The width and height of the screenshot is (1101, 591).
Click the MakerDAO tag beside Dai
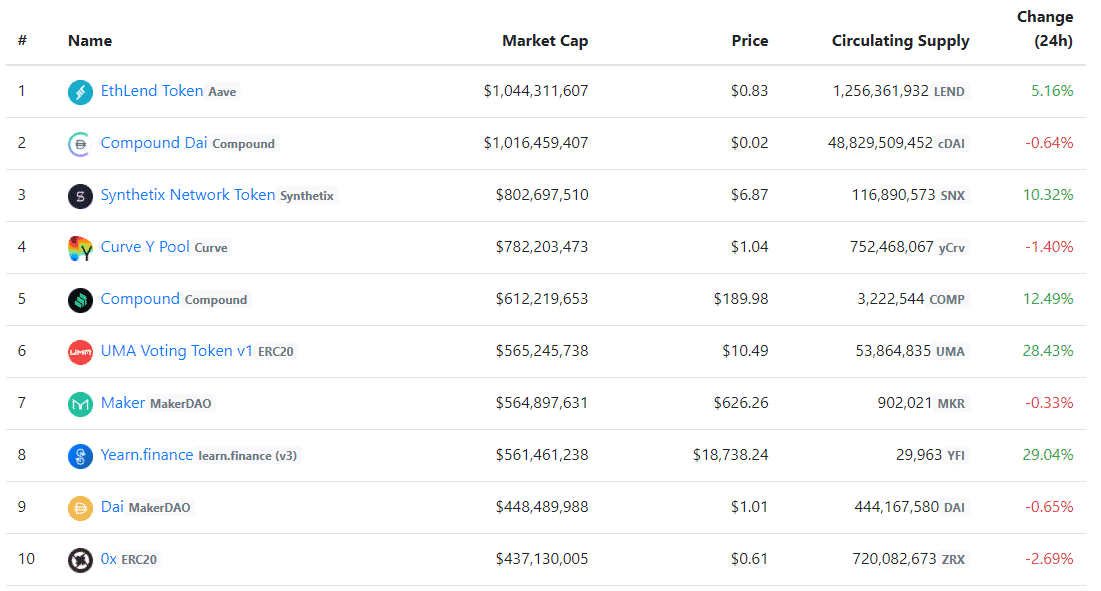coord(159,507)
